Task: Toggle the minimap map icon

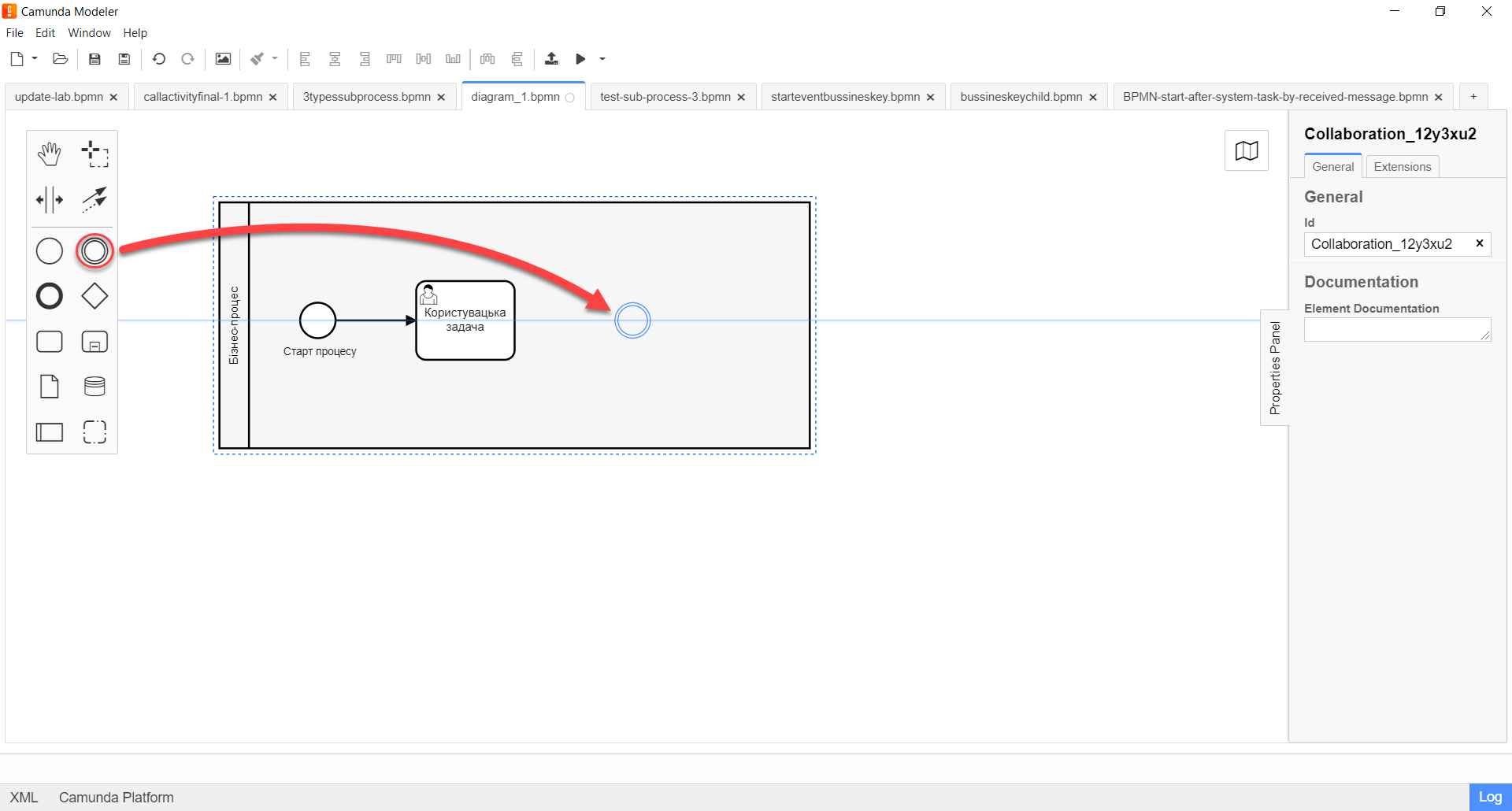Action: [x=1247, y=150]
